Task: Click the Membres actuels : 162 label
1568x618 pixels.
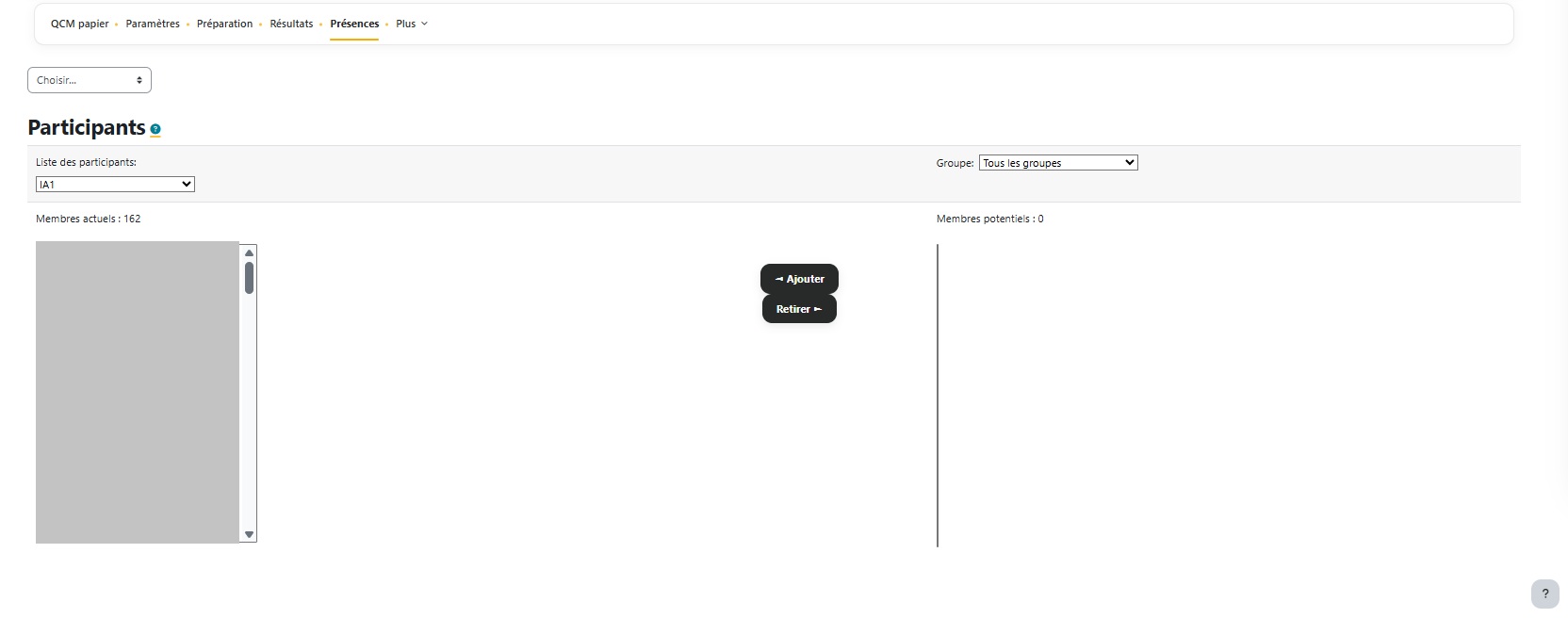Action: point(89,219)
